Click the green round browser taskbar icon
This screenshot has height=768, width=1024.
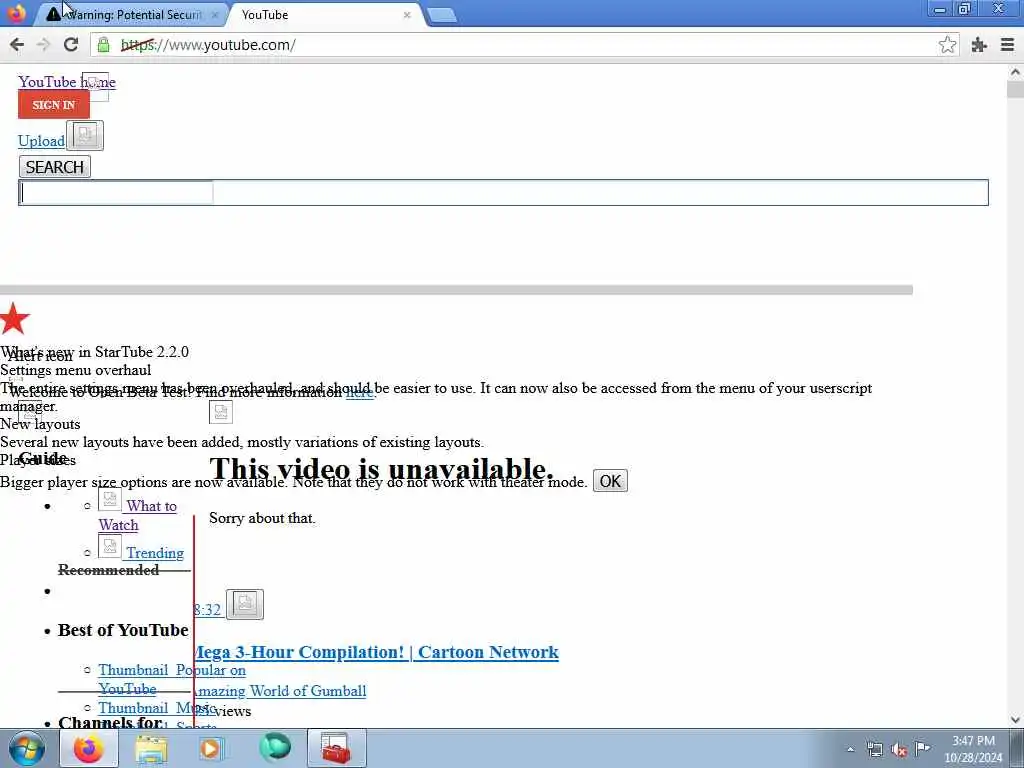point(274,748)
